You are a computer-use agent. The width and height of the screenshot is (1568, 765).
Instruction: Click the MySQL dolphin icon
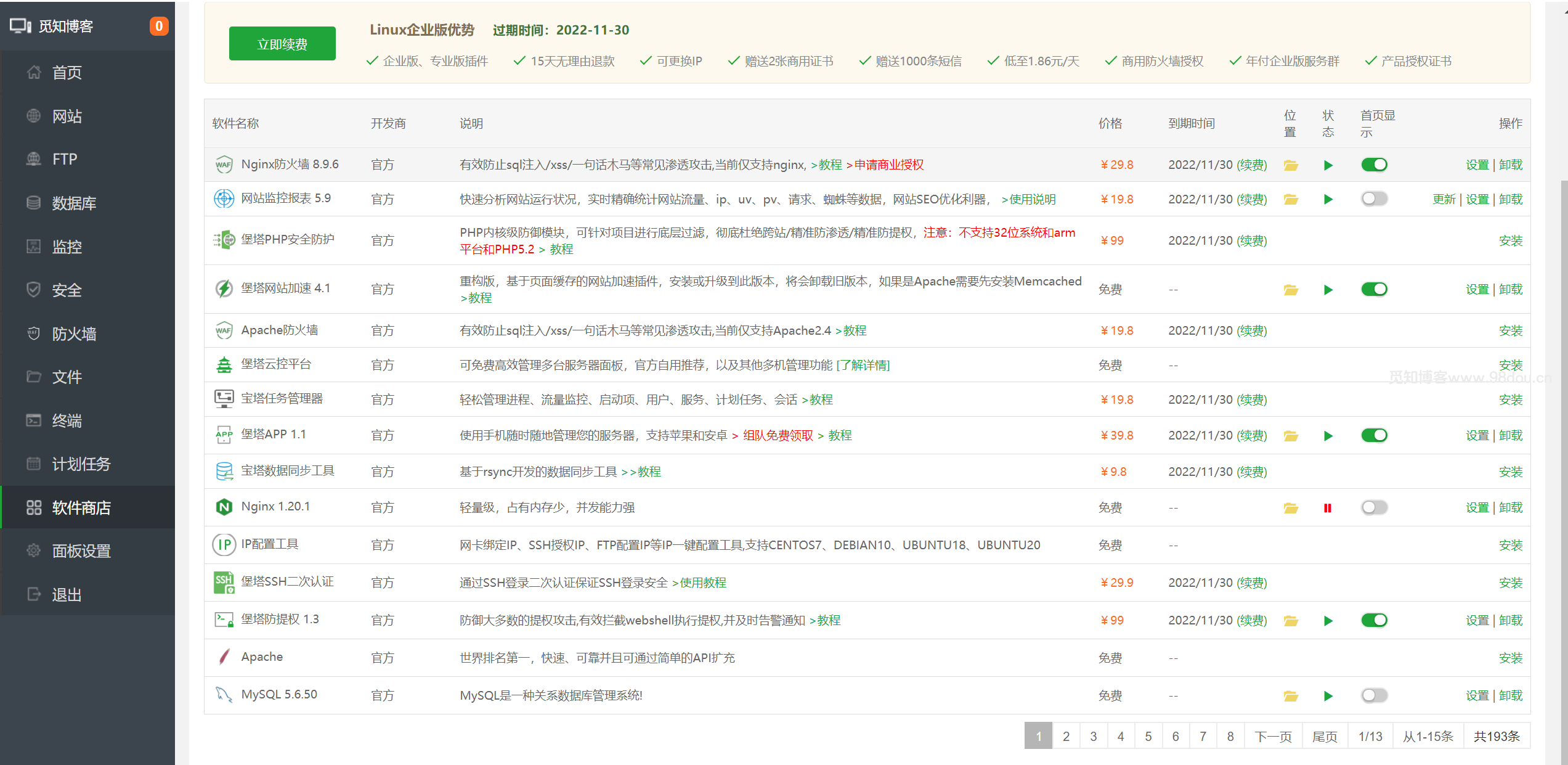pos(224,695)
